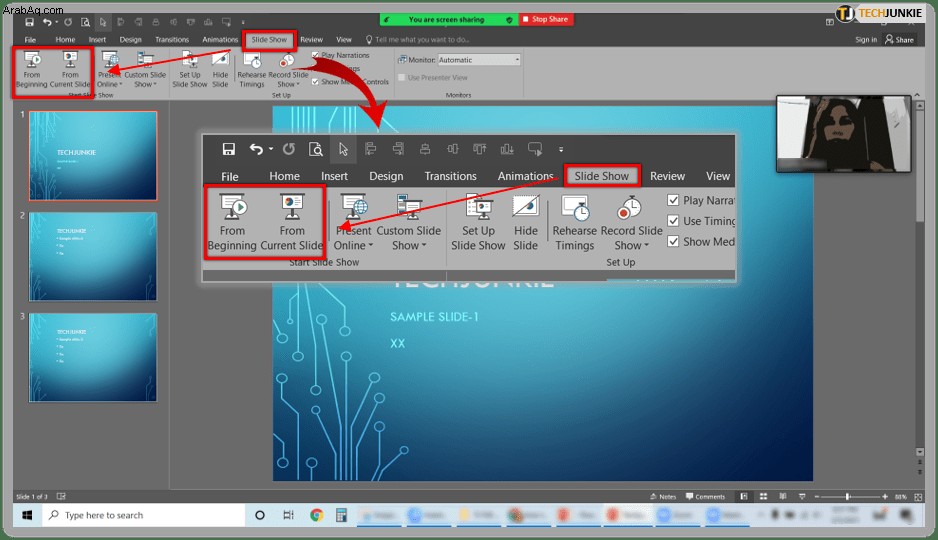The height and width of the screenshot is (540, 938).
Task: Click Undo arrow in the magnified toolbar inset
Action: pyautogui.click(x=256, y=149)
